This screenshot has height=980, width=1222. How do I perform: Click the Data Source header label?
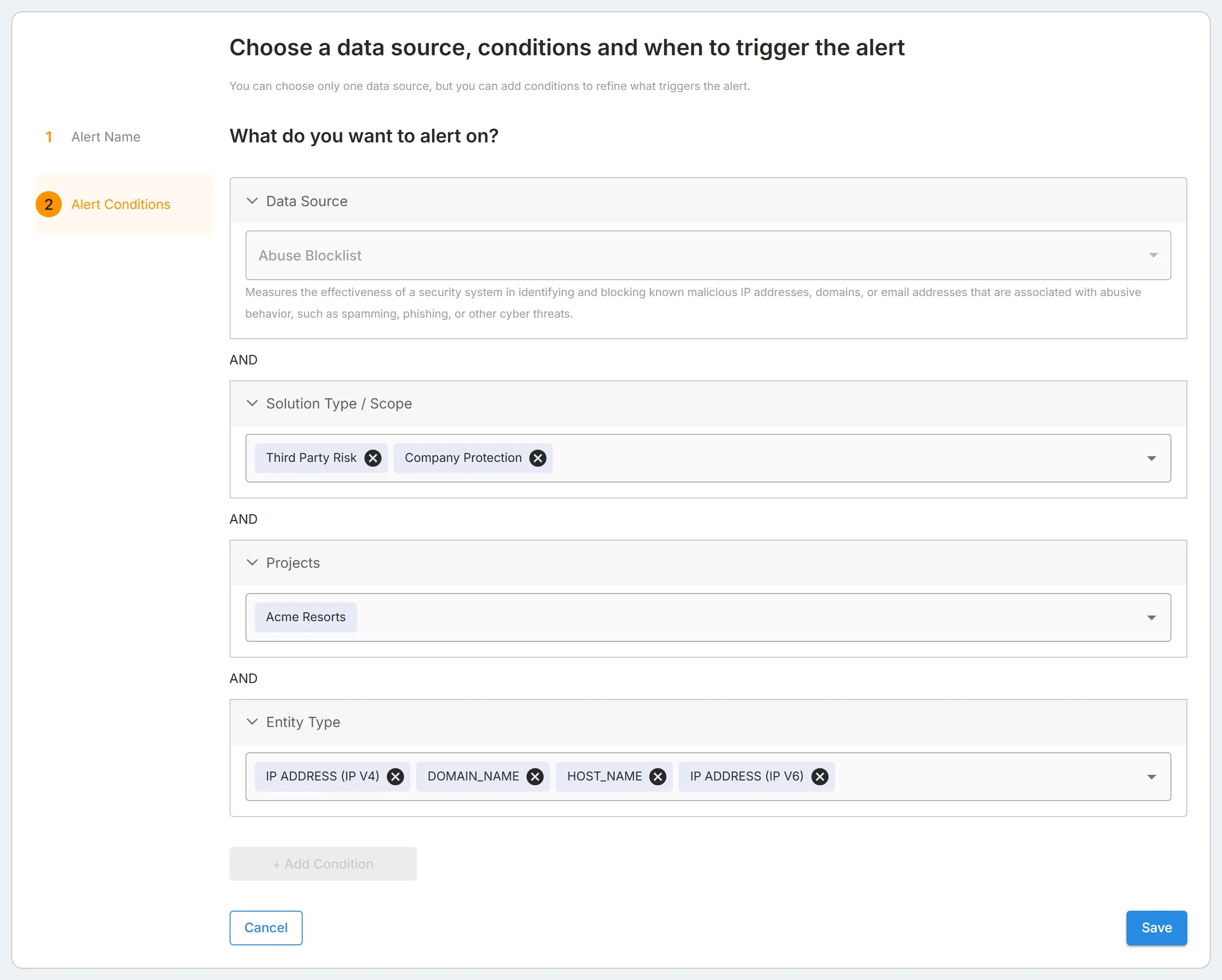click(306, 201)
